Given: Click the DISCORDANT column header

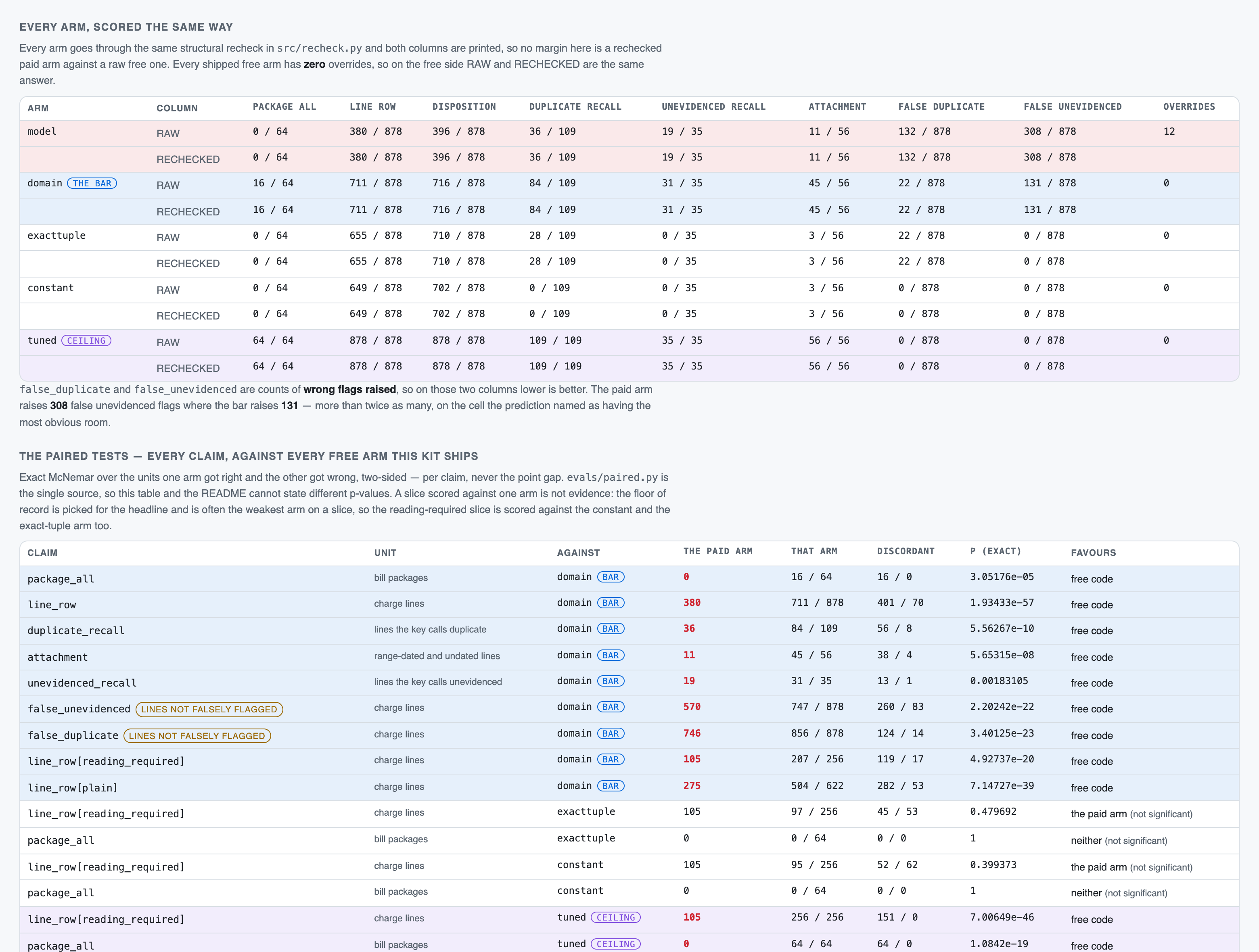Looking at the screenshot, I should [x=905, y=551].
